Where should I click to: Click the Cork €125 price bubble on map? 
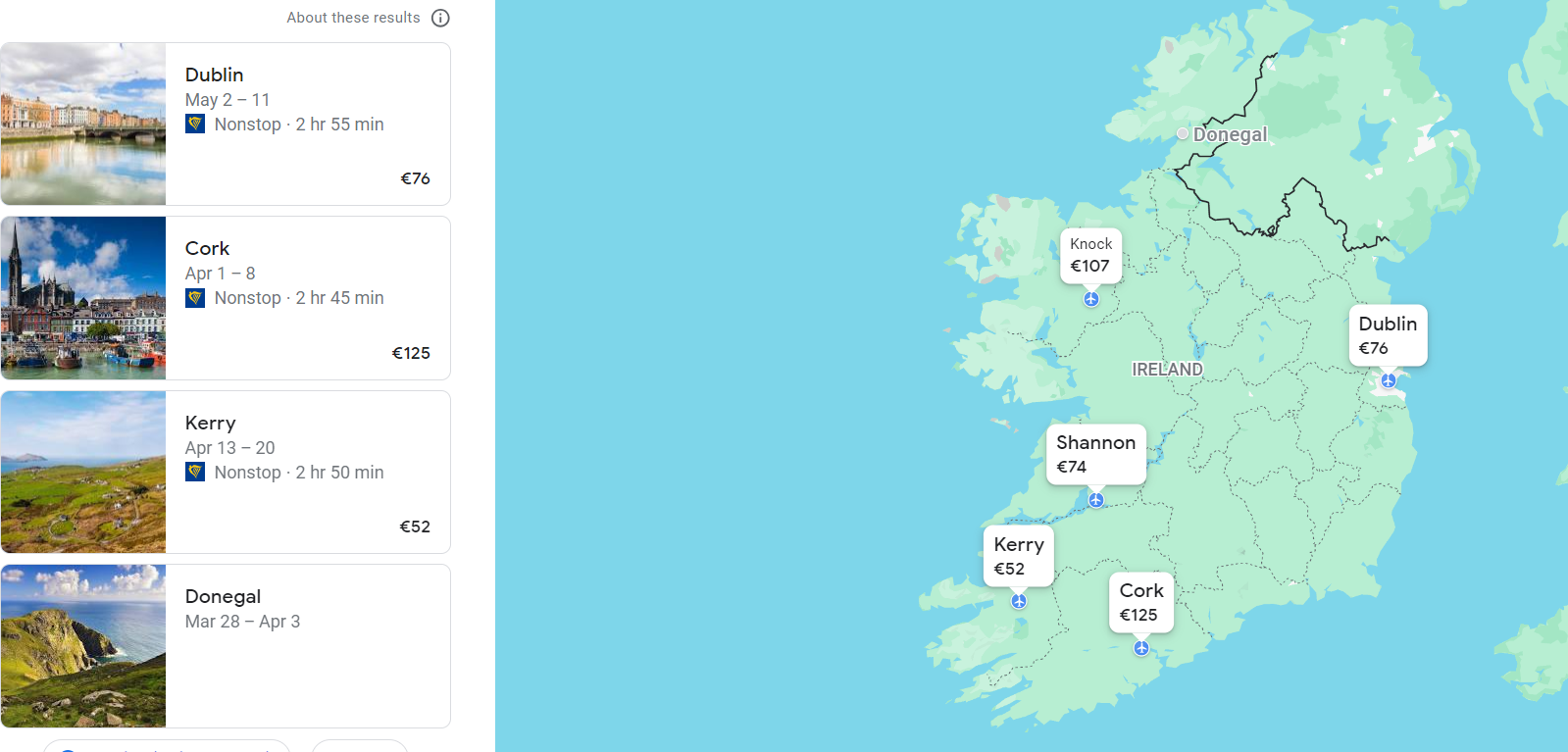pos(1140,602)
